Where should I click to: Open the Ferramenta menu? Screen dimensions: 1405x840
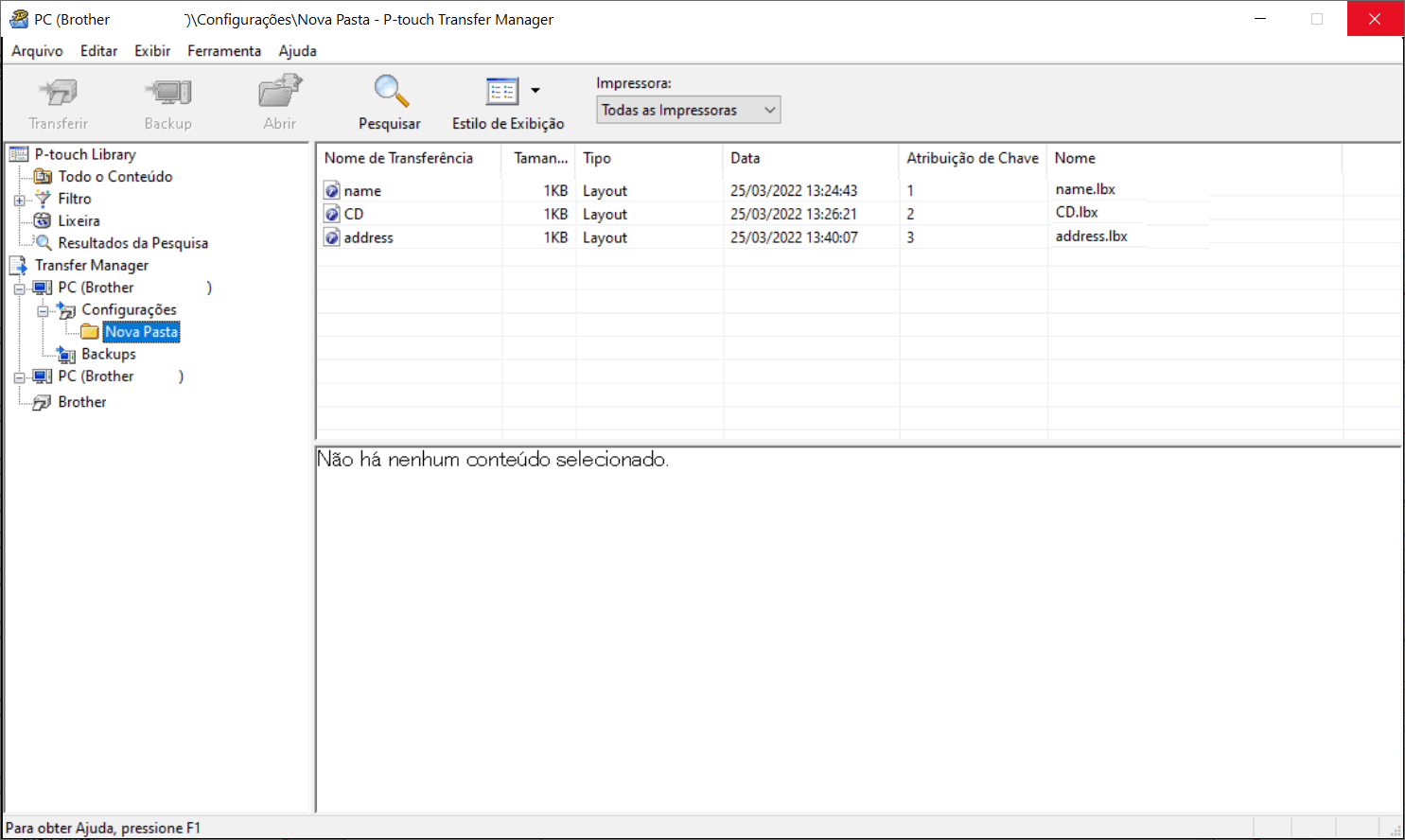[224, 51]
